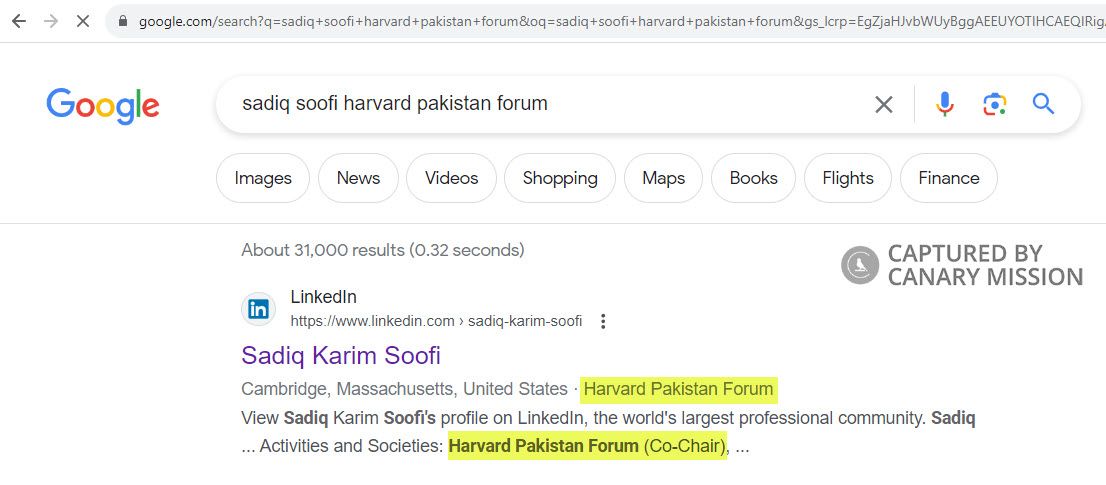1106x485 pixels.
Task: Click the blue magnifying glass search icon
Action: (1043, 104)
